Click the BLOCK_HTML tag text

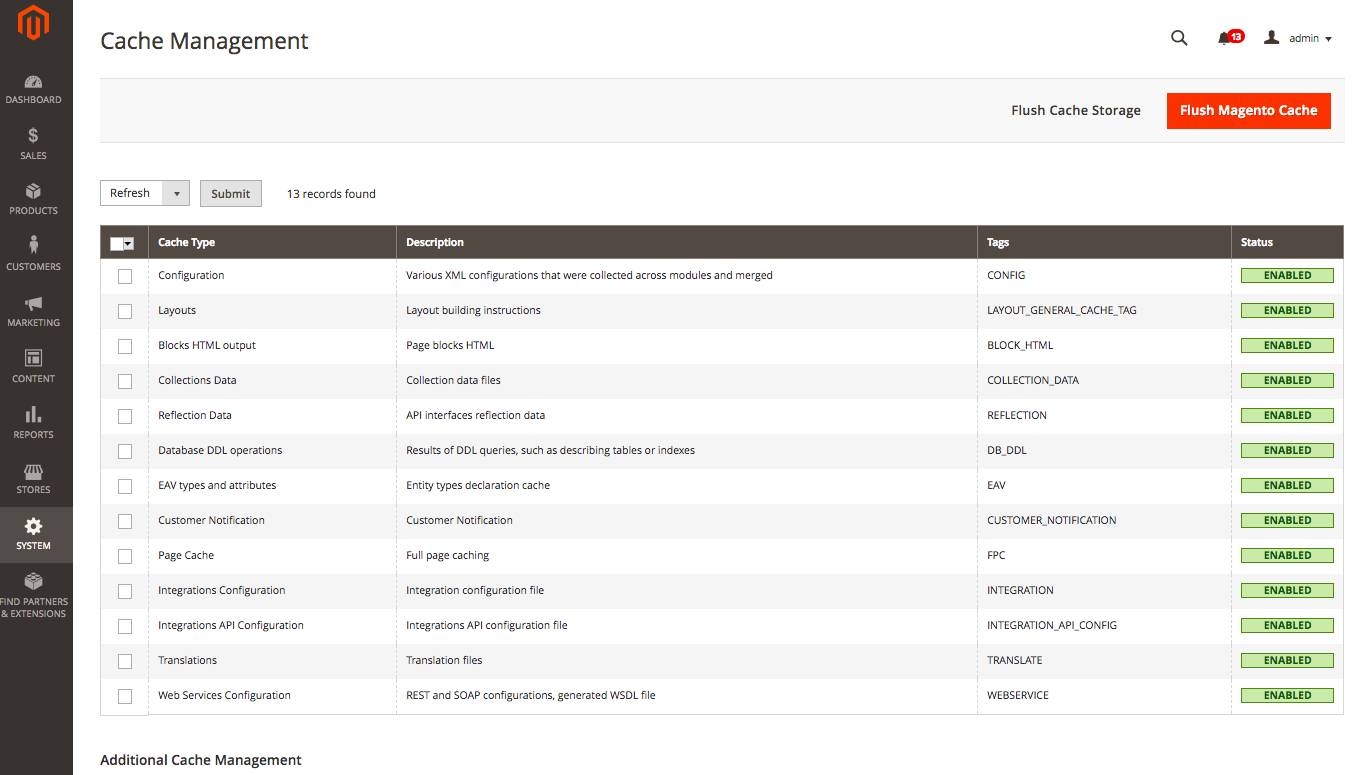pyautogui.click(x=1020, y=345)
